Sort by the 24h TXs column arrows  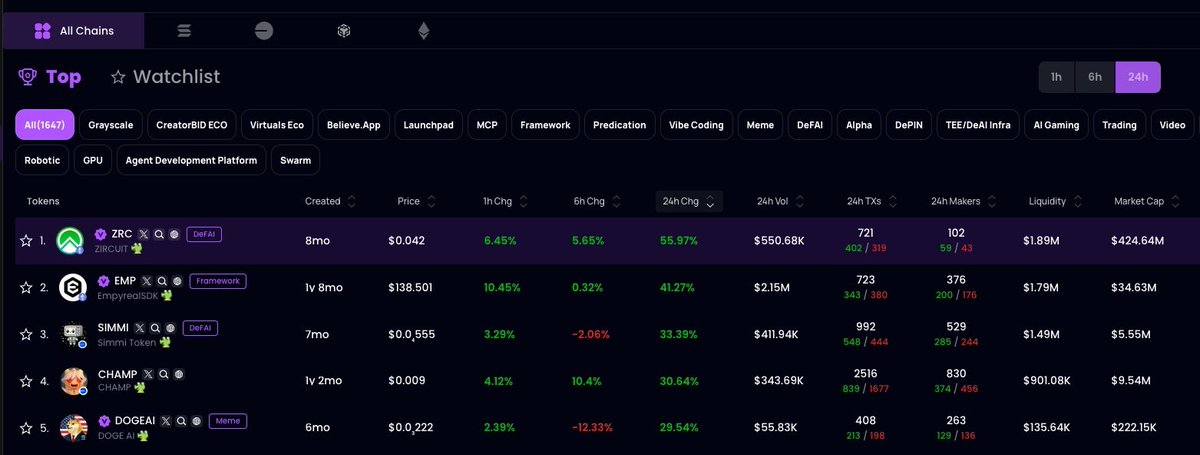coord(895,201)
